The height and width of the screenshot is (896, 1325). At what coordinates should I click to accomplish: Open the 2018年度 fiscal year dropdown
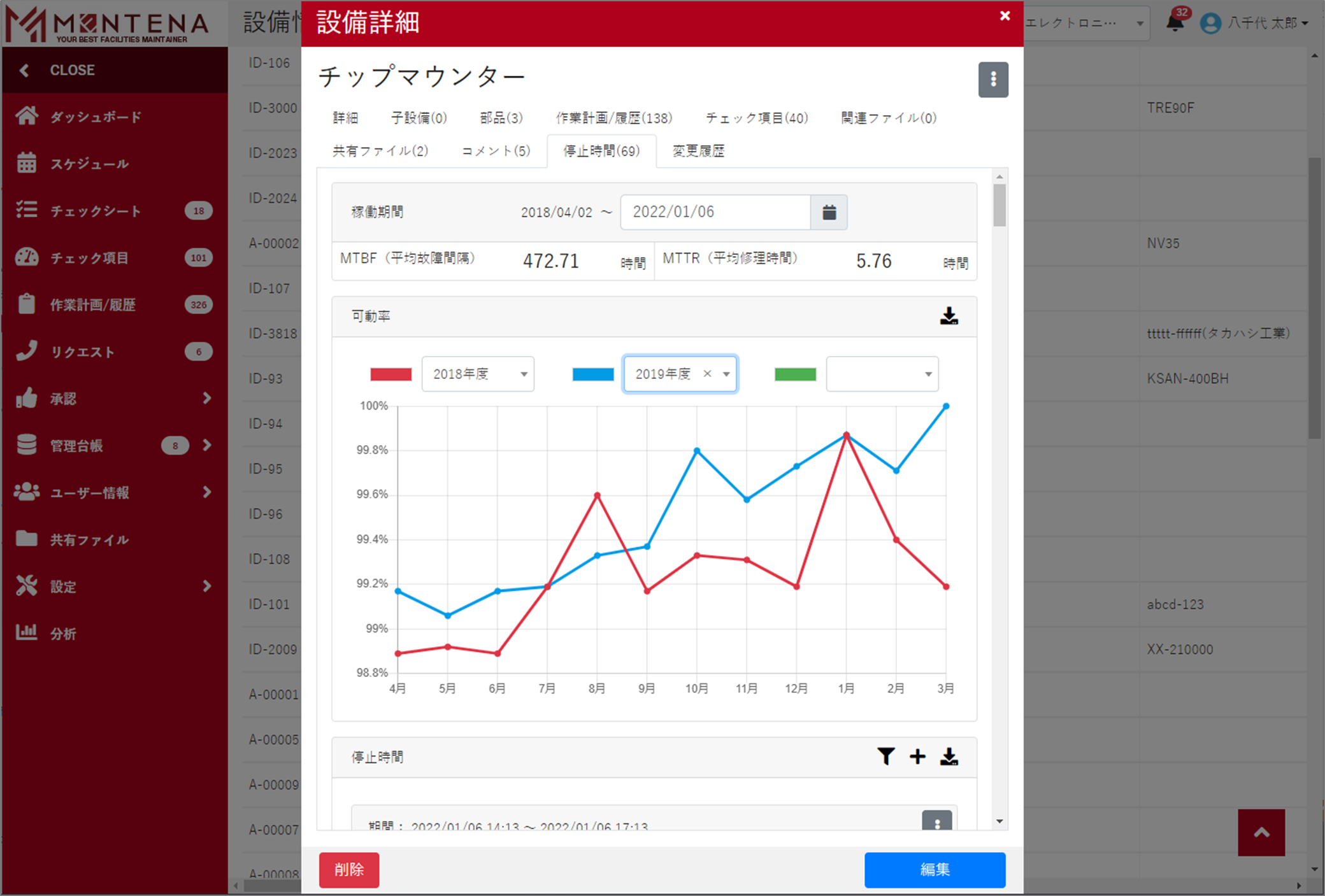pyautogui.click(x=478, y=374)
